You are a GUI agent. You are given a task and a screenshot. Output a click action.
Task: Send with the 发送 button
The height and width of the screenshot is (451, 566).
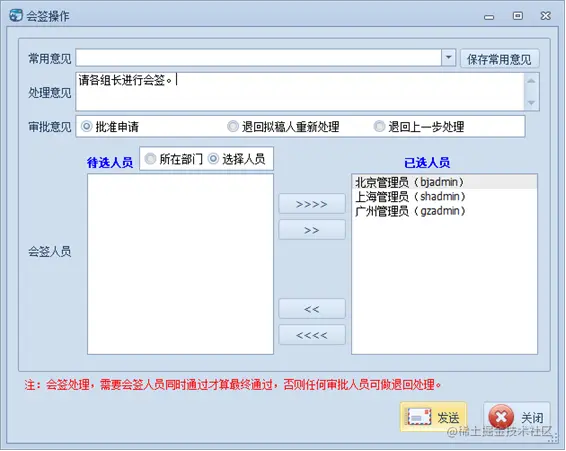(433, 417)
